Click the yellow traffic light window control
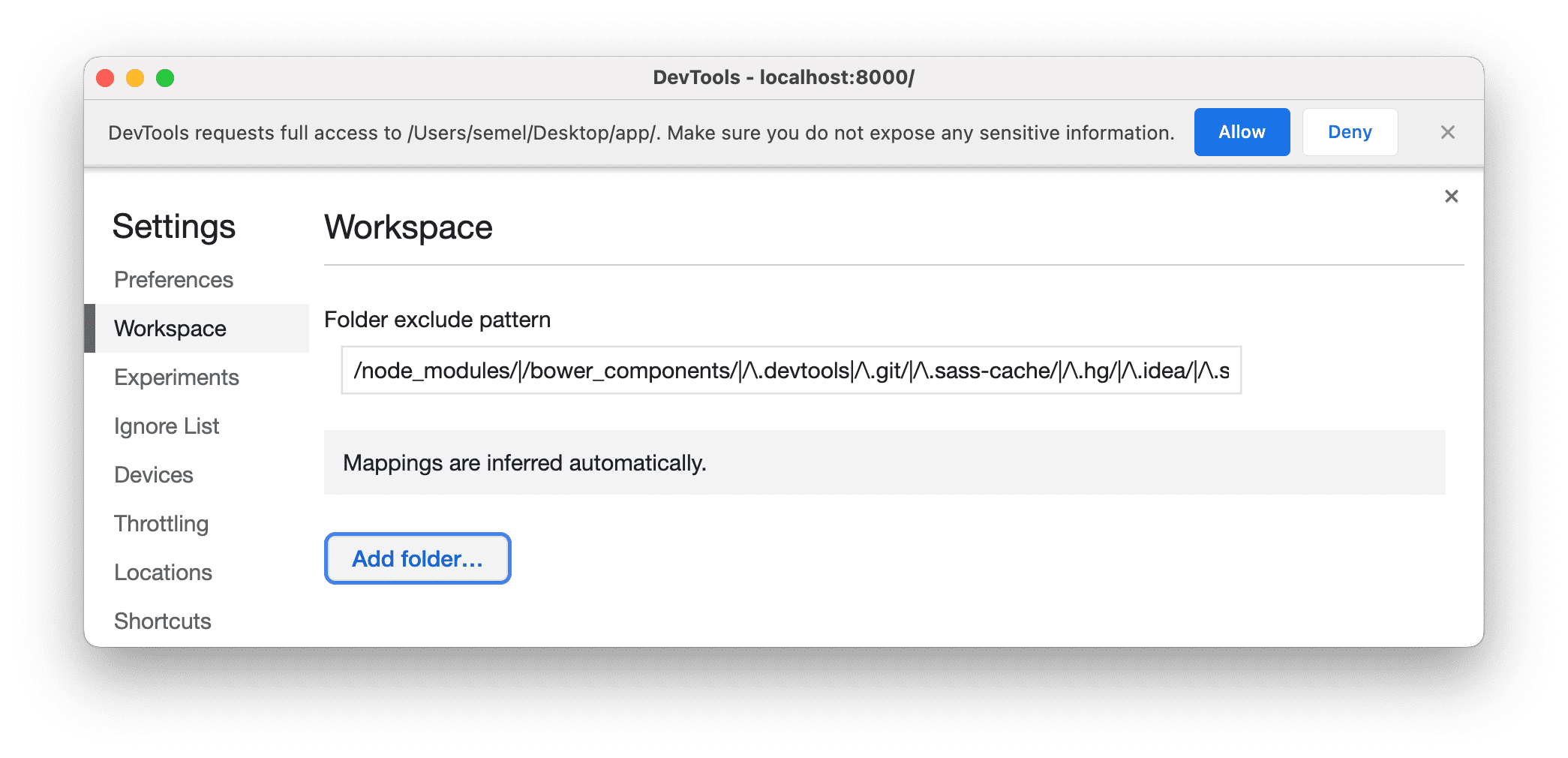The width and height of the screenshot is (1568, 758). coord(136,77)
